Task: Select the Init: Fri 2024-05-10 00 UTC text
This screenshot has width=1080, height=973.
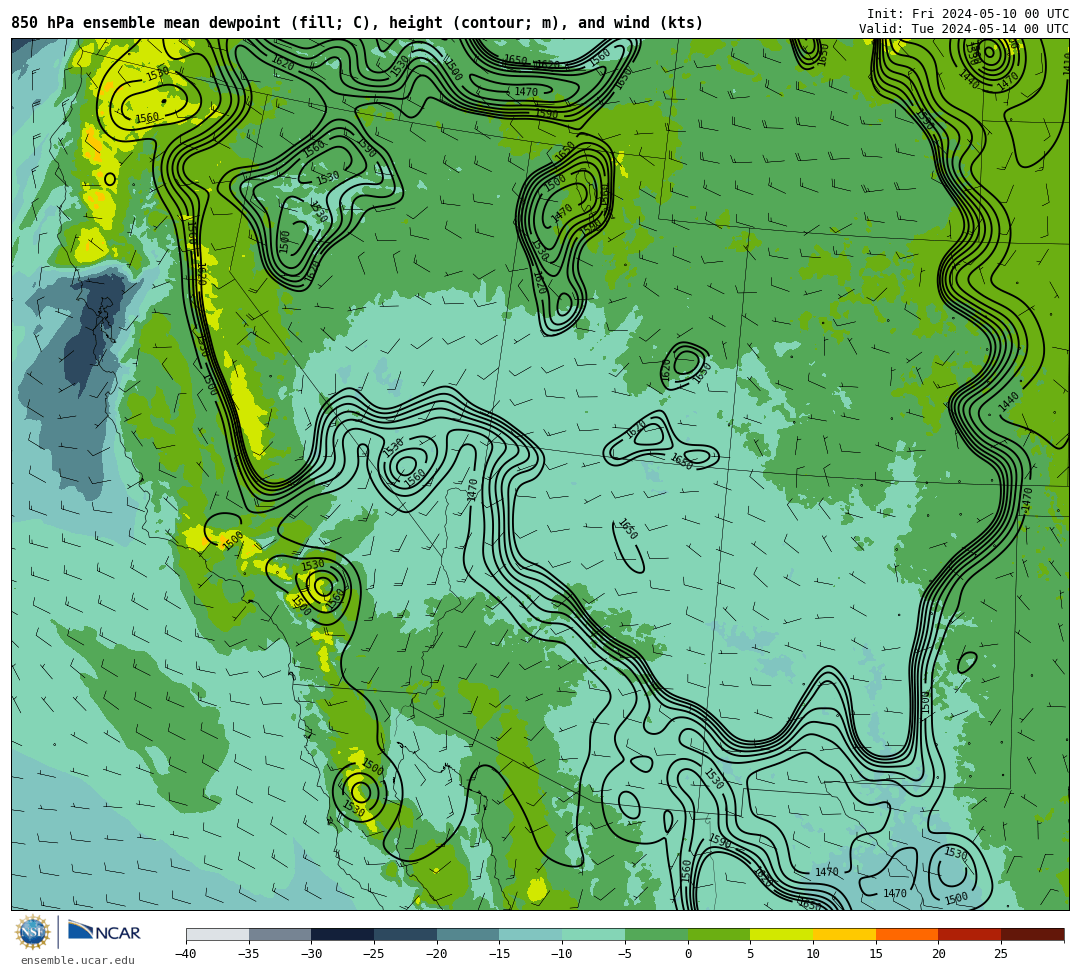Action: click(x=968, y=14)
